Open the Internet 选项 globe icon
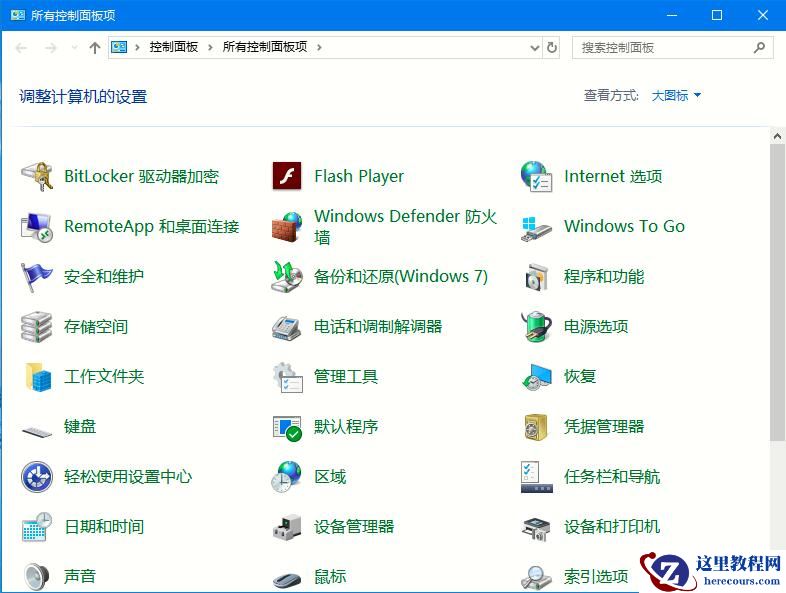The width and height of the screenshot is (786, 593). [x=536, y=176]
